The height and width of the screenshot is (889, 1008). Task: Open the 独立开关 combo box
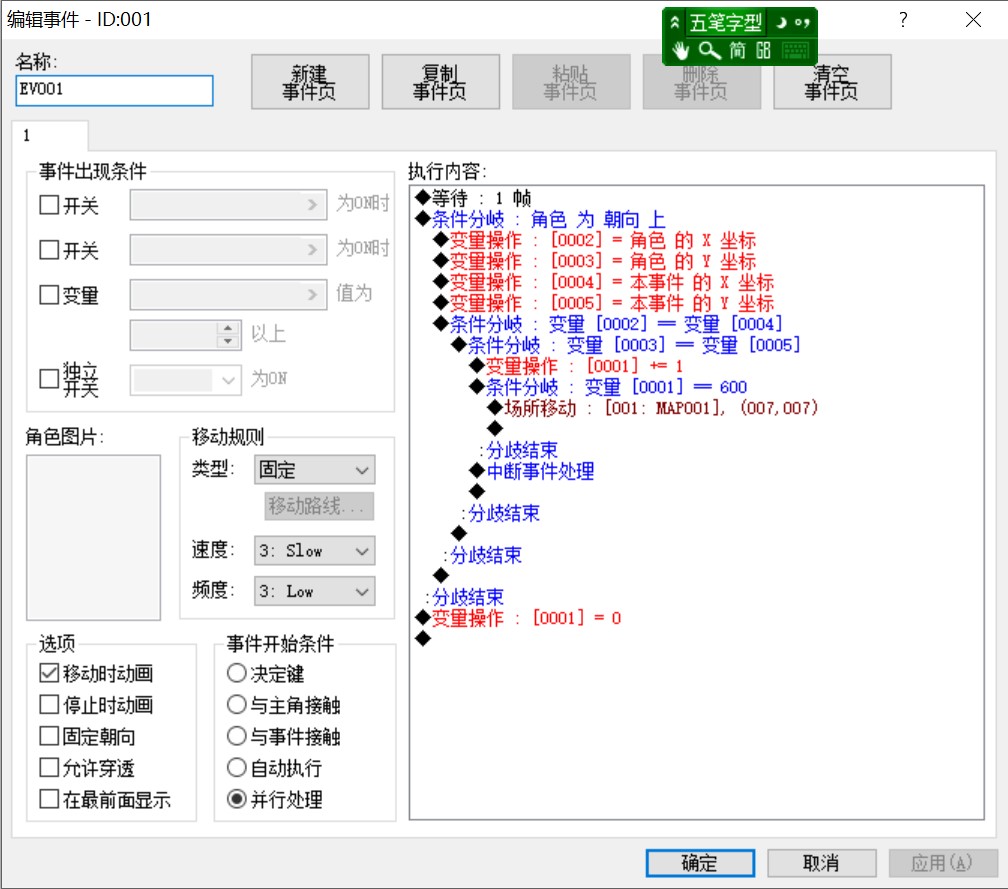pos(186,380)
